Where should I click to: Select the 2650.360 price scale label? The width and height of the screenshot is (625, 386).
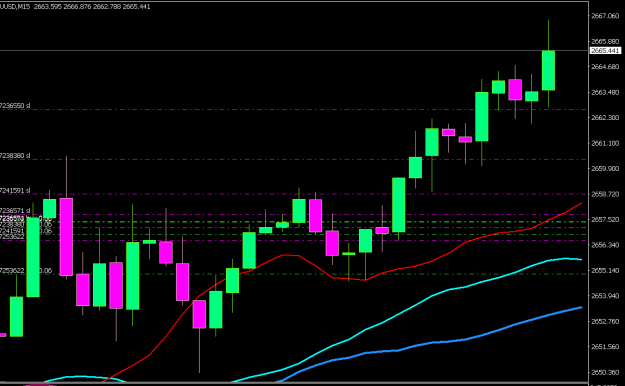[x=605, y=372]
